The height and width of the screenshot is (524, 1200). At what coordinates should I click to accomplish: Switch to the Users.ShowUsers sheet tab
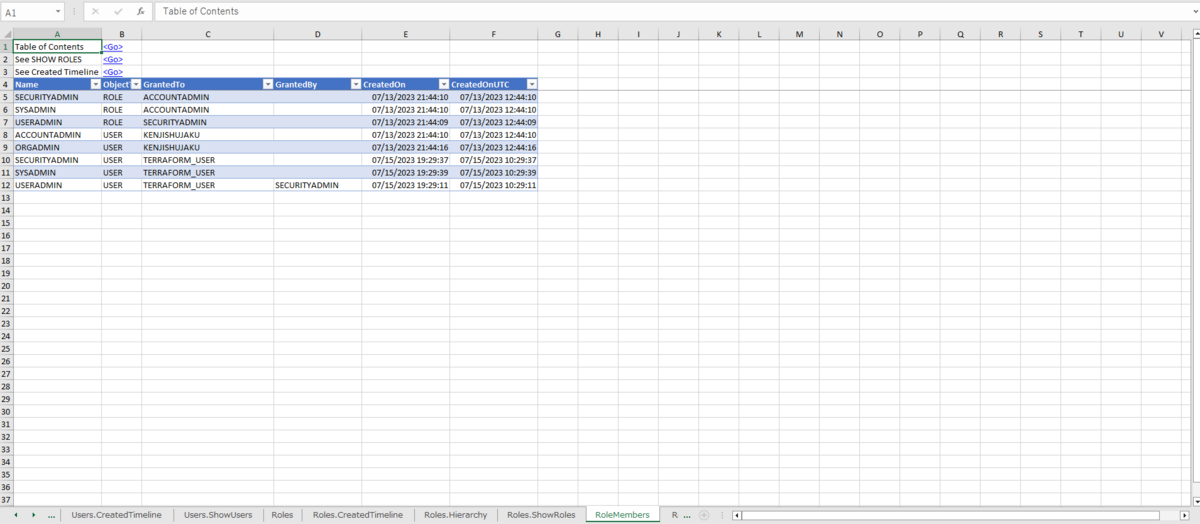(x=218, y=515)
